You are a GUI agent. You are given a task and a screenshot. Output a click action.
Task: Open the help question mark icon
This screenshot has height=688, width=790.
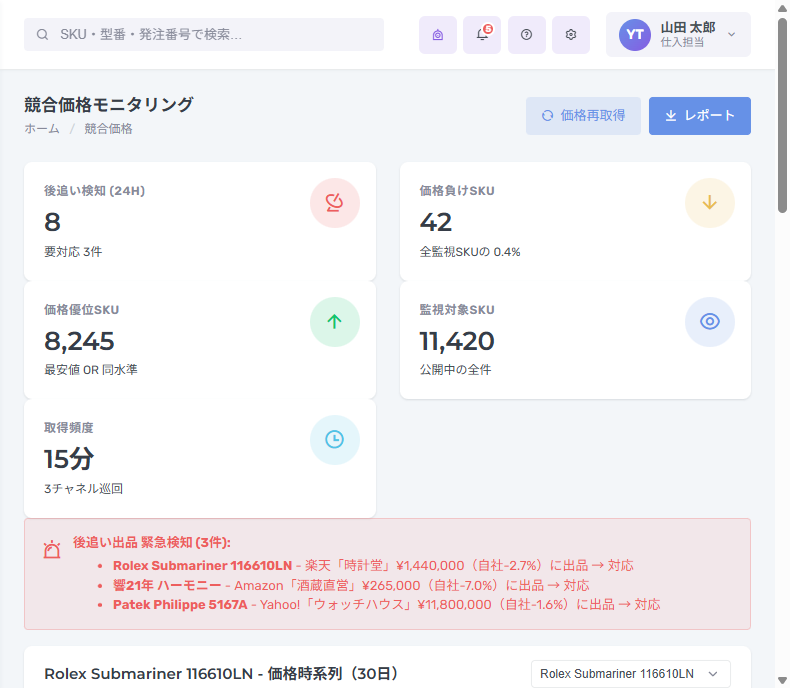click(x=526, y=35)
